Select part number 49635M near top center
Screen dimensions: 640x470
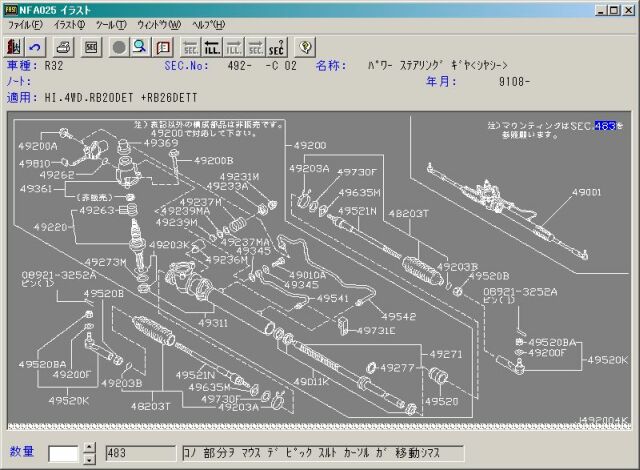tap(359, 193)
